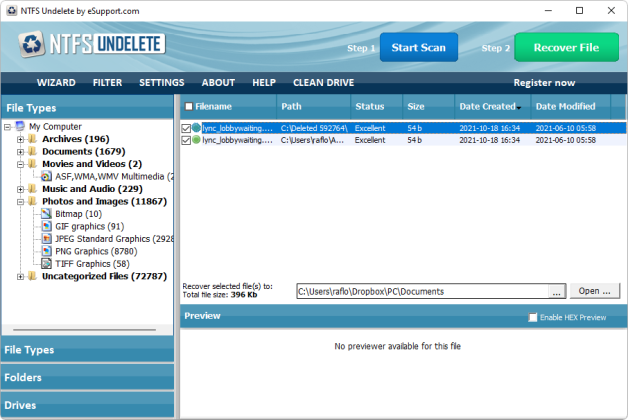628x420 pixels.
Task: Click the Photos and Images folder icon
Action: point(33,201)
